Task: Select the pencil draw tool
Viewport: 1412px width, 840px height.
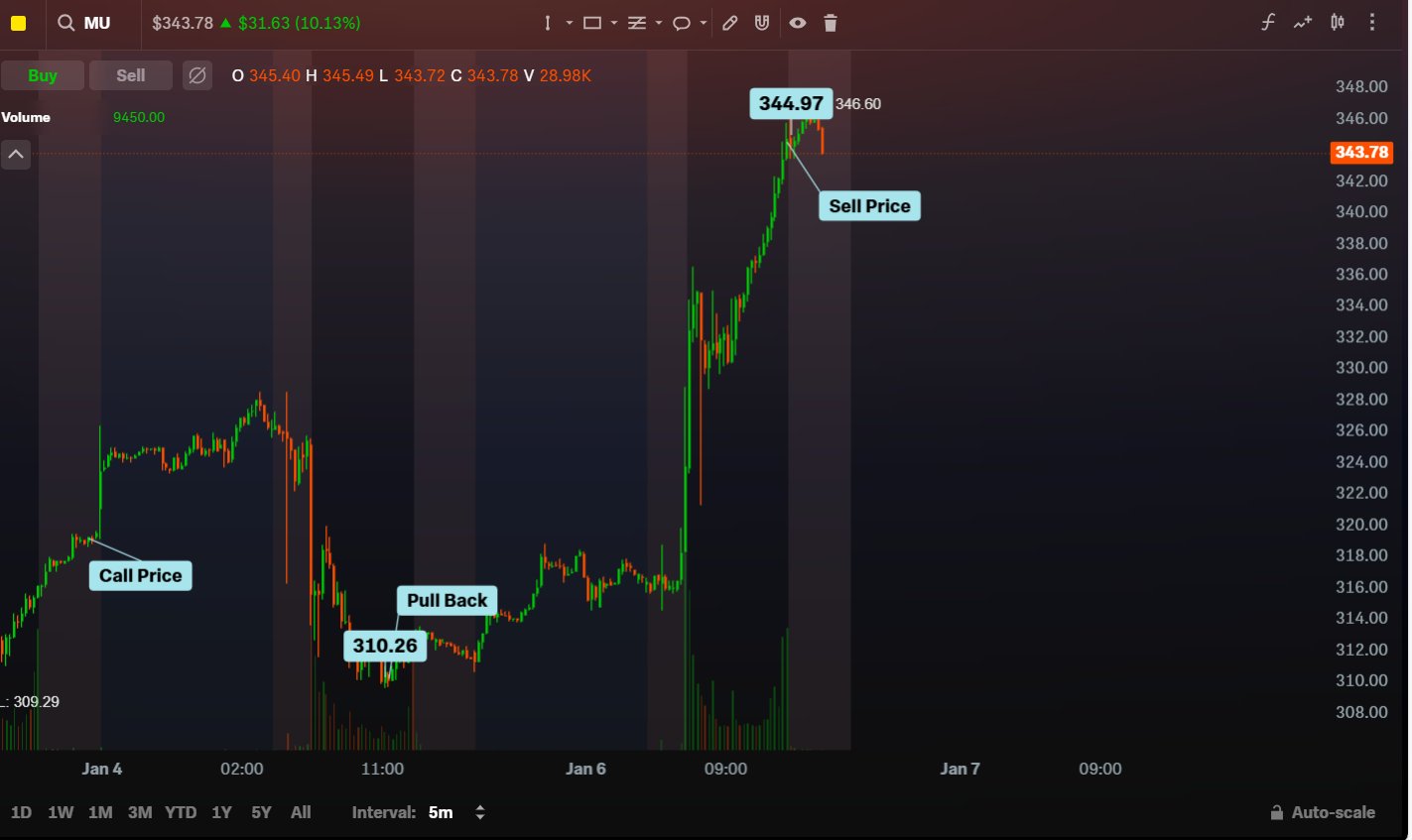Action: [x=730, y=23]
